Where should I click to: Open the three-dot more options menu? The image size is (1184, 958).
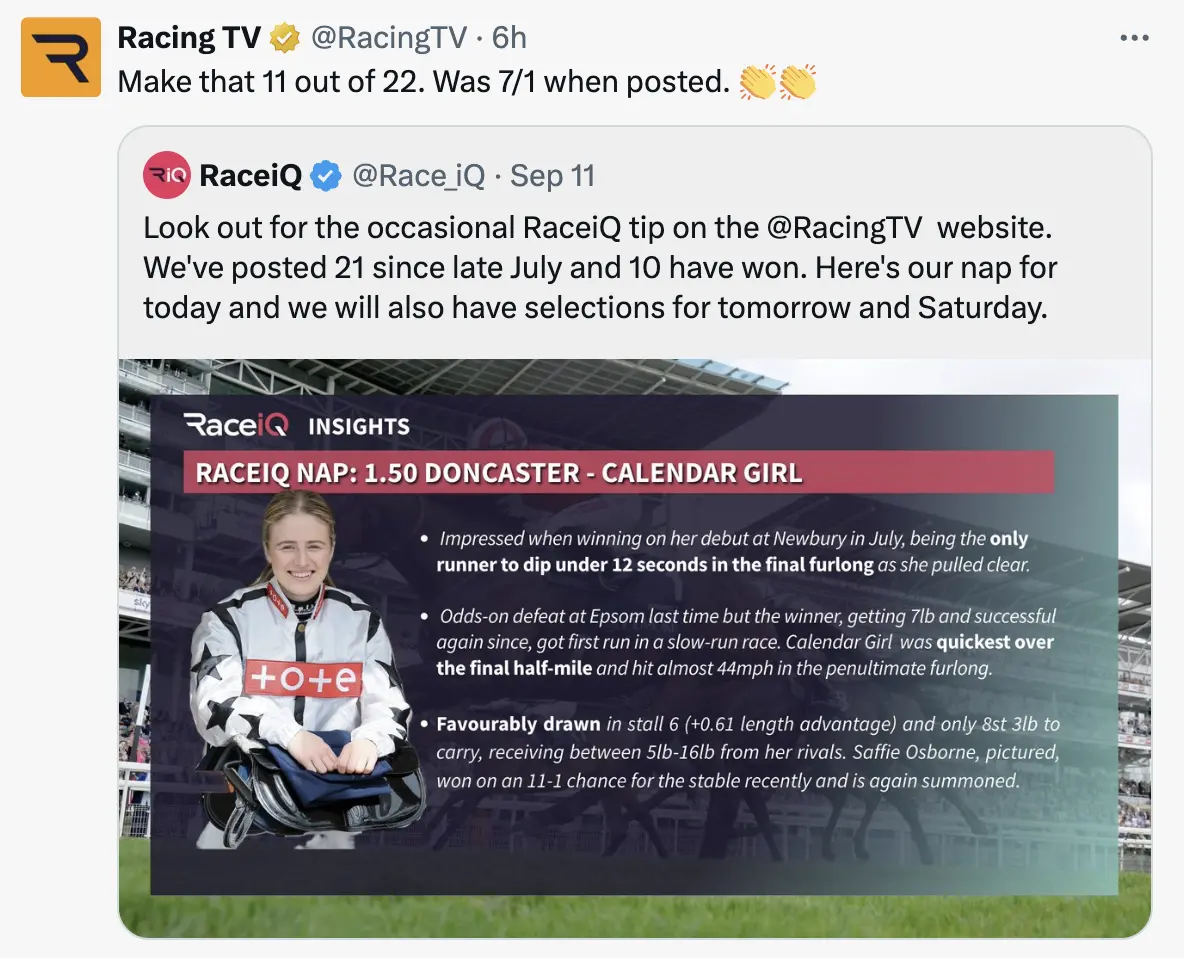pyautogui.click(x=1134, y=38)
